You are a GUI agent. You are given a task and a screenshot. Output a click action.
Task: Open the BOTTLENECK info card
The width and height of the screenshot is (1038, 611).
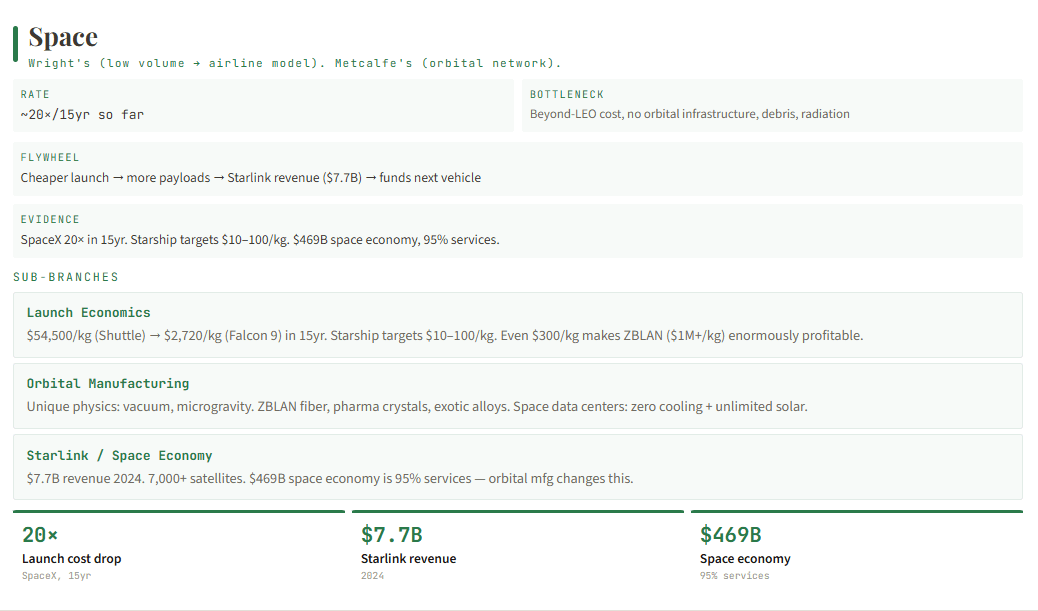click(772, 105)
